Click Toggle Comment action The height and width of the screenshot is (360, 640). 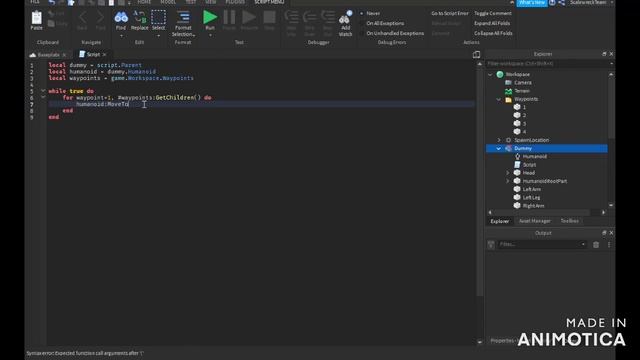[493, 13]
